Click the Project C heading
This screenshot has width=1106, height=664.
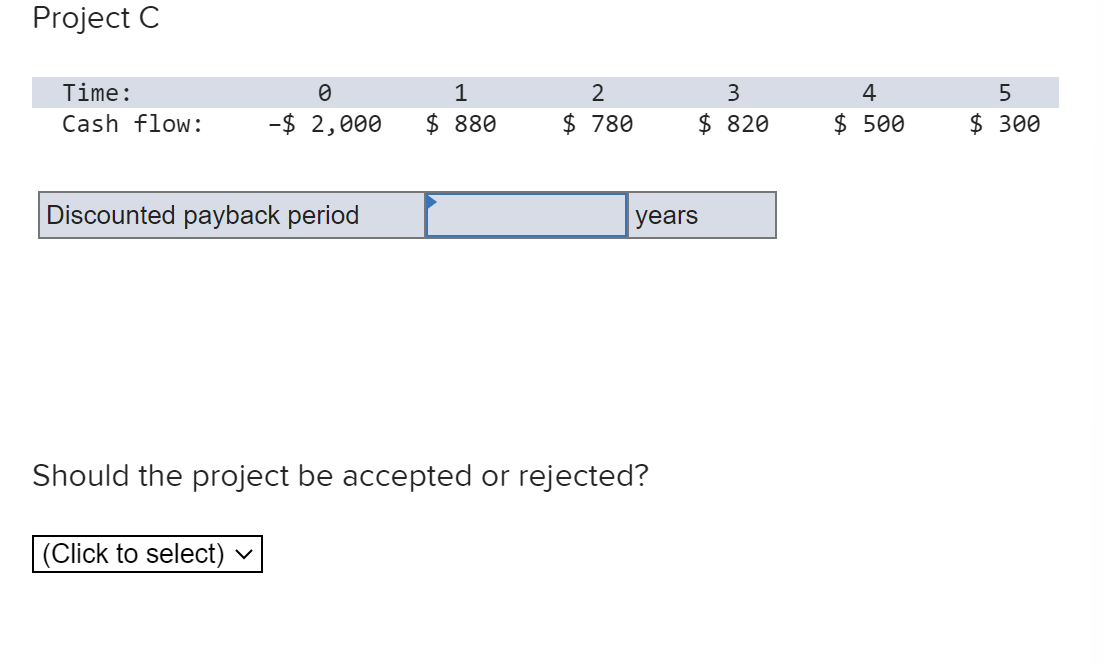(x=95, y=18)
